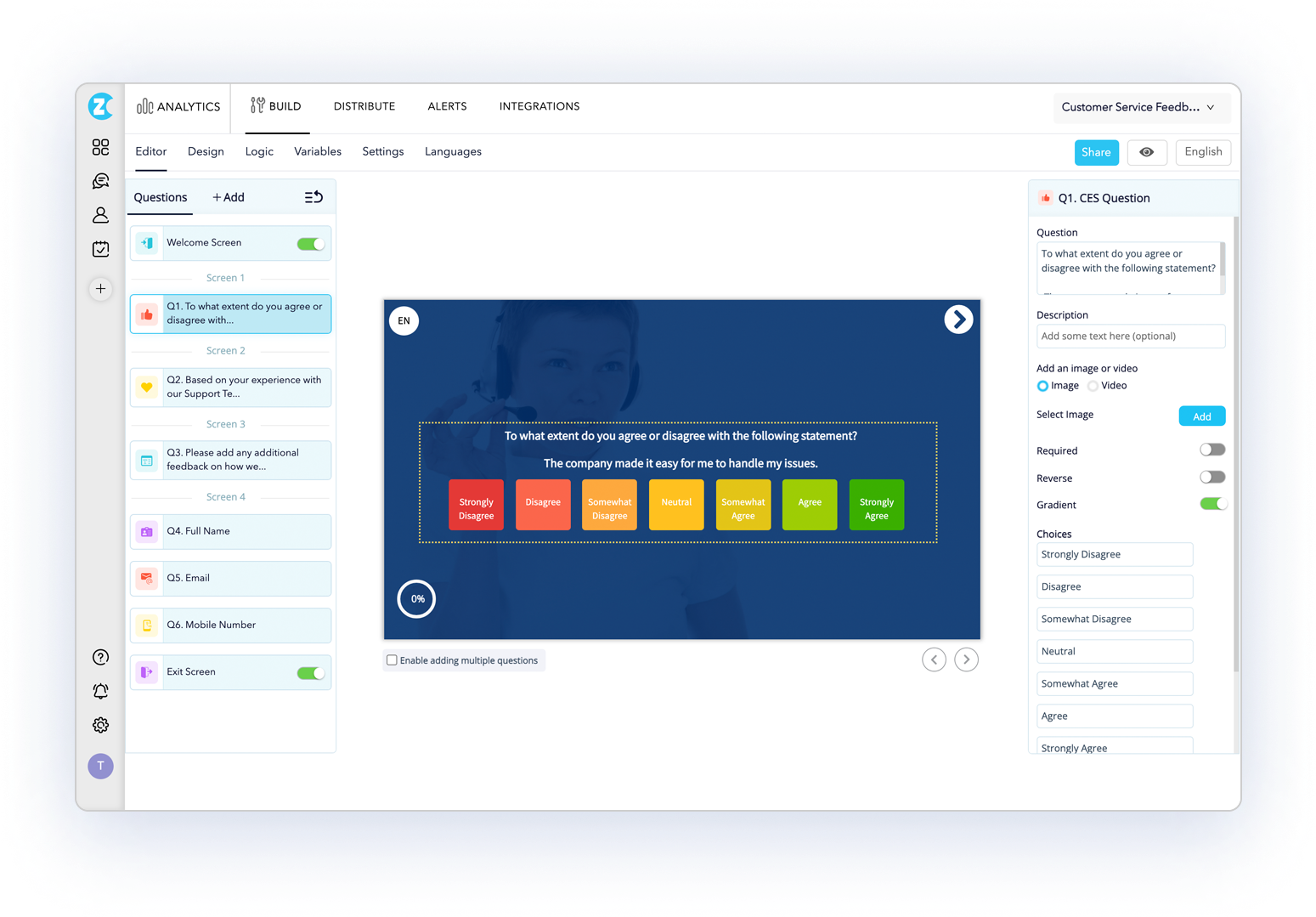Viewport: 1316px width, 917px height.
Task: Select the red Strongly Disagree swatch
Action: [x=476, y=505]
